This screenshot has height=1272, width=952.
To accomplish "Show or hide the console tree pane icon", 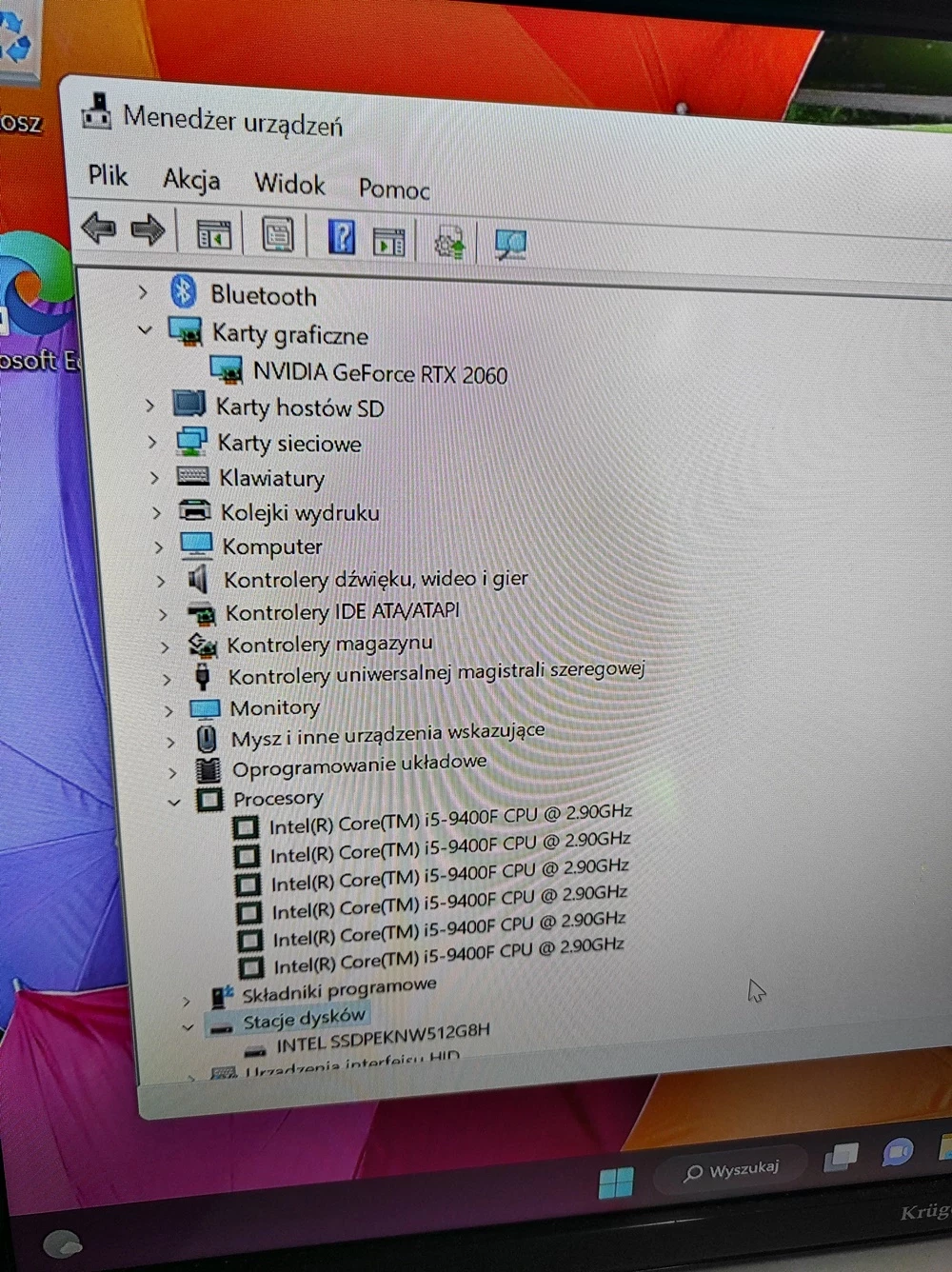I will (213, 233).
